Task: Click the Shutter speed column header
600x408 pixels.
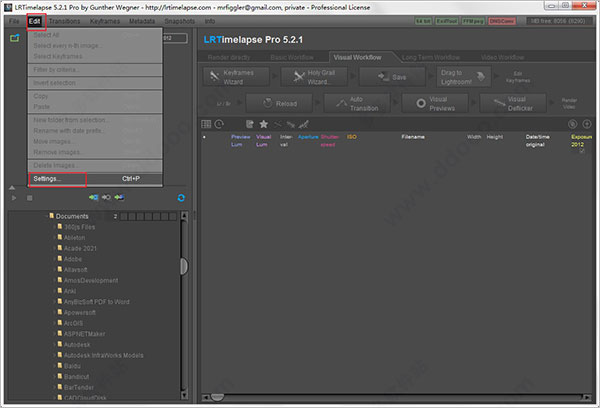Action: [329, 140]
